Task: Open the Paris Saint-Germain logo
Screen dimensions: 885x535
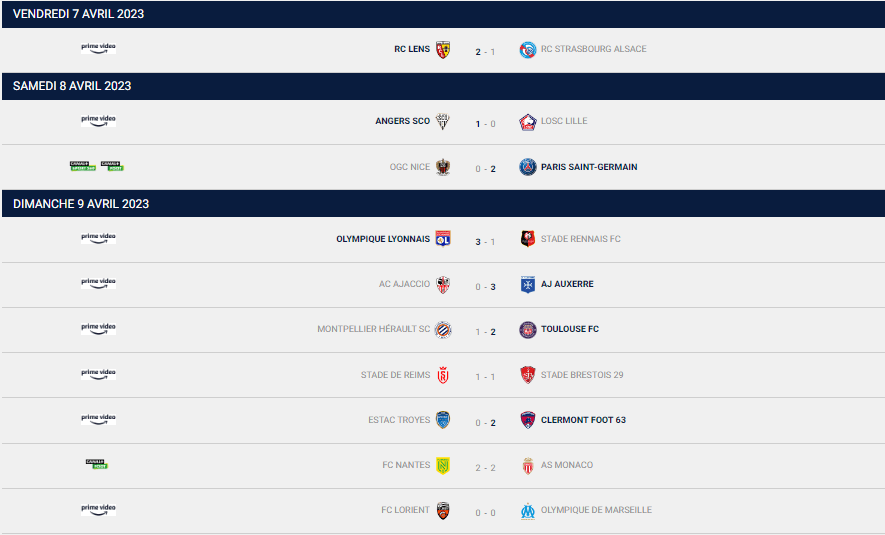Action: click(528, 167)
